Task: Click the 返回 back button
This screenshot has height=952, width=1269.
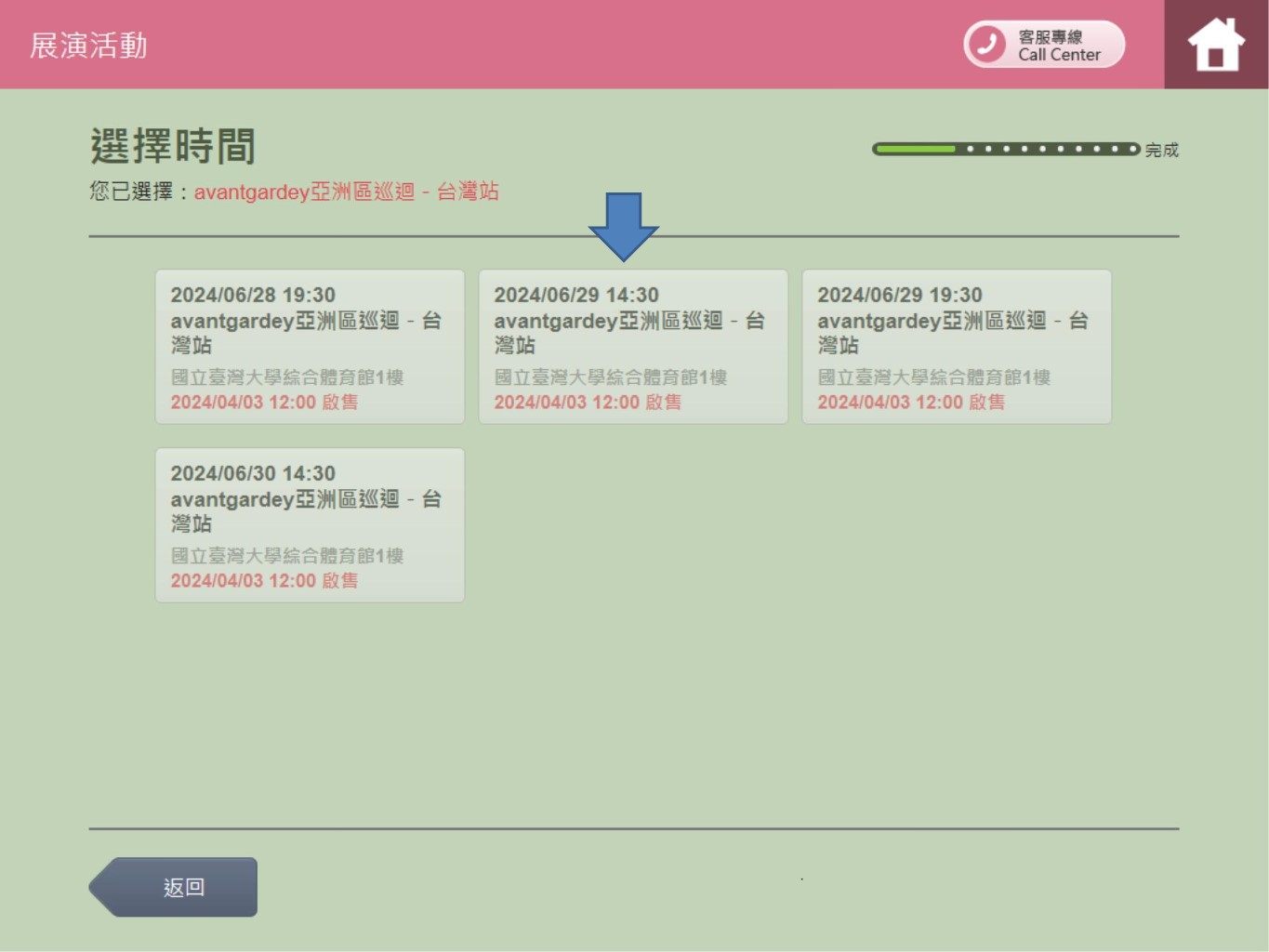Action: tap(174, 887)
